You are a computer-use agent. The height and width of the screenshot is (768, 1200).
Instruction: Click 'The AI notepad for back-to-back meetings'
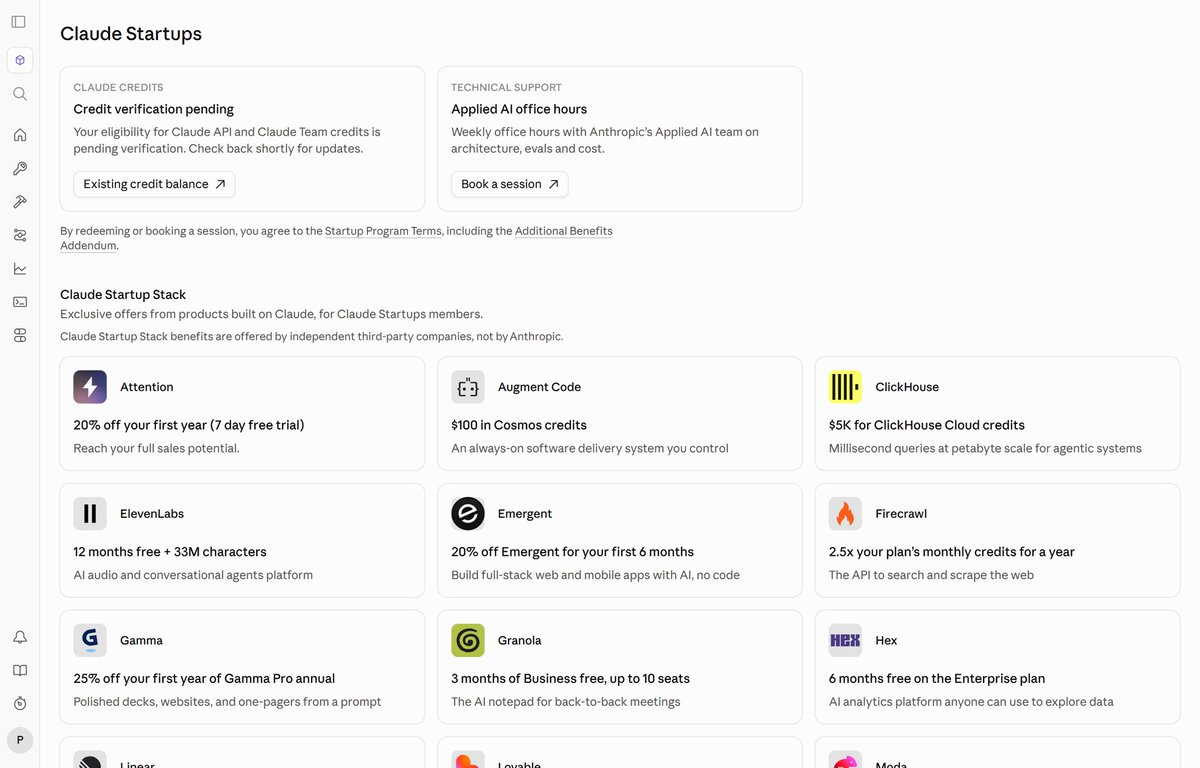566,702
